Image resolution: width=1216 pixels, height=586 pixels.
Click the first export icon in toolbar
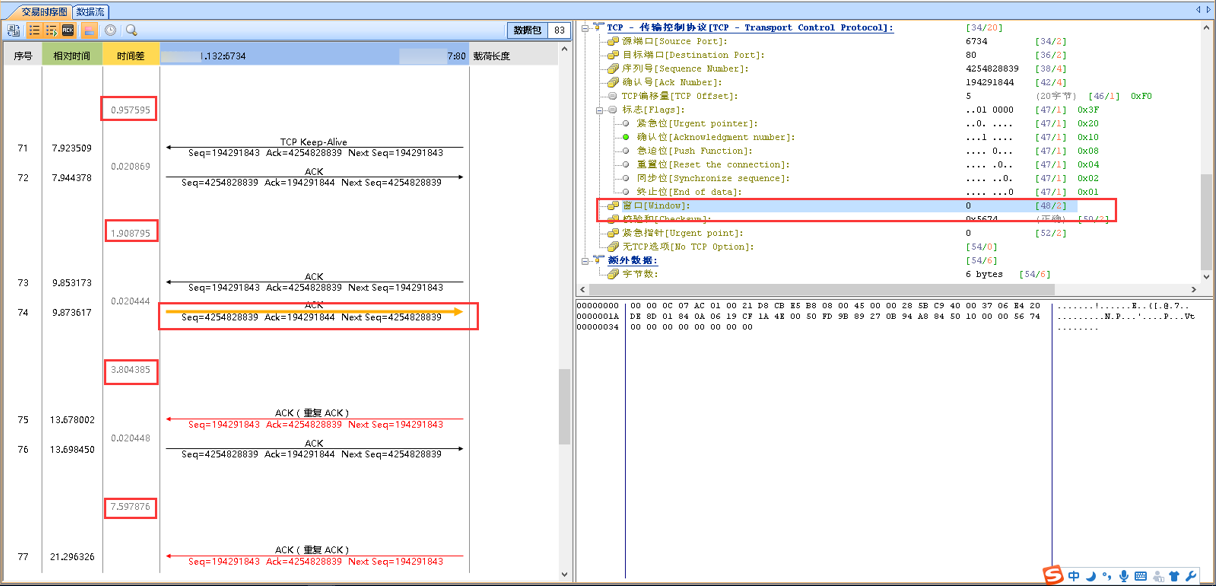14,31
